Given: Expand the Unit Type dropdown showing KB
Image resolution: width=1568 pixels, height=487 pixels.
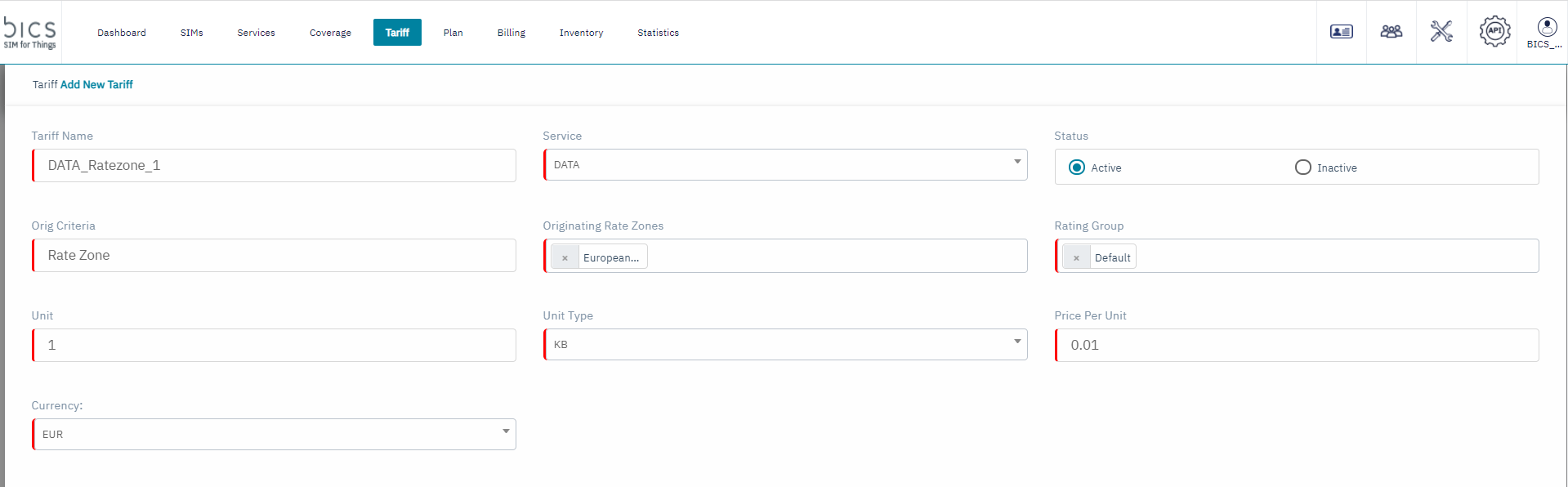Looking at the screenshot, I should tap(784, 345).
